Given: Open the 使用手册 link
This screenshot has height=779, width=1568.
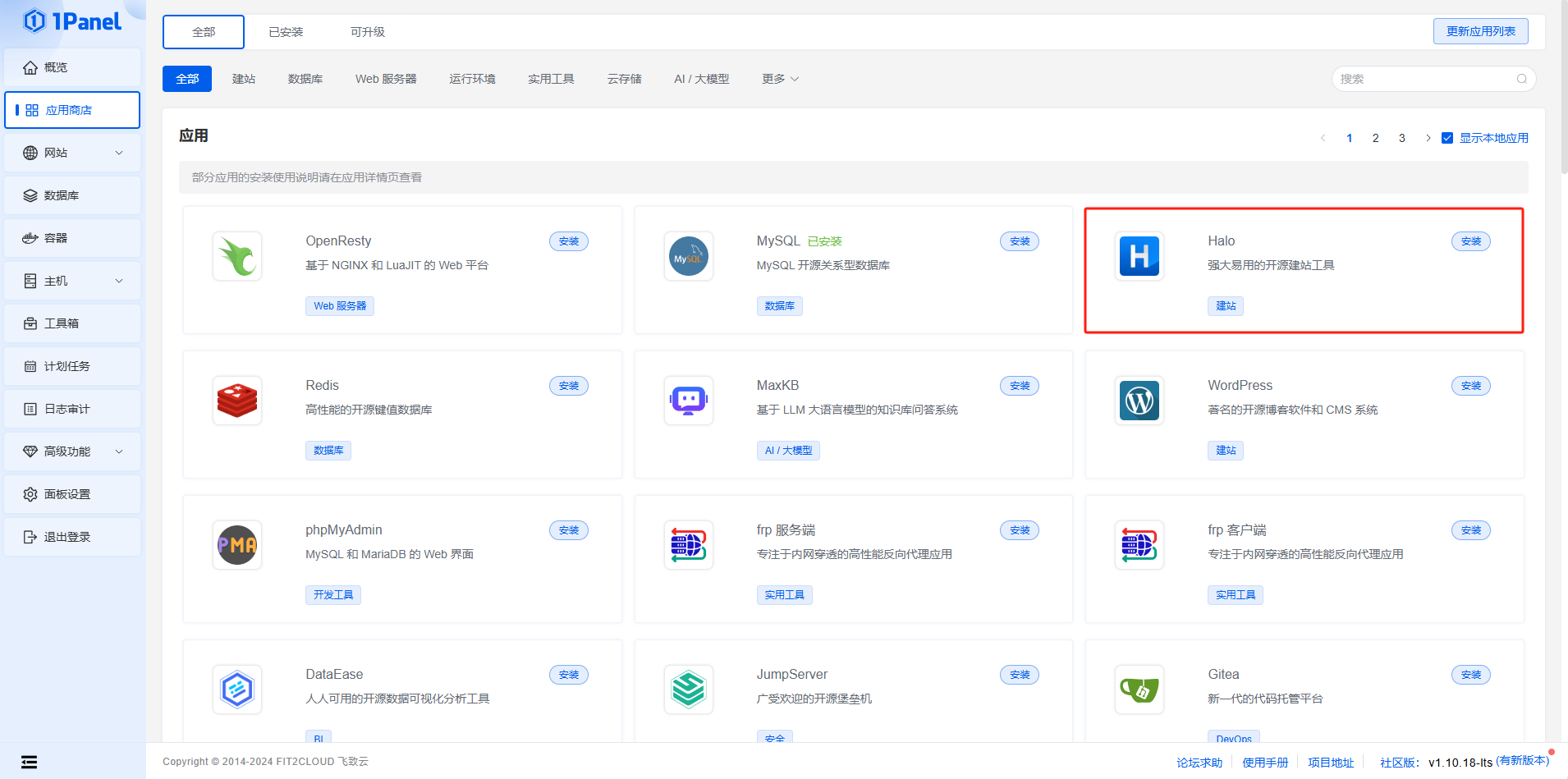Looking at the screenshot, I should tap(1265, 763).
